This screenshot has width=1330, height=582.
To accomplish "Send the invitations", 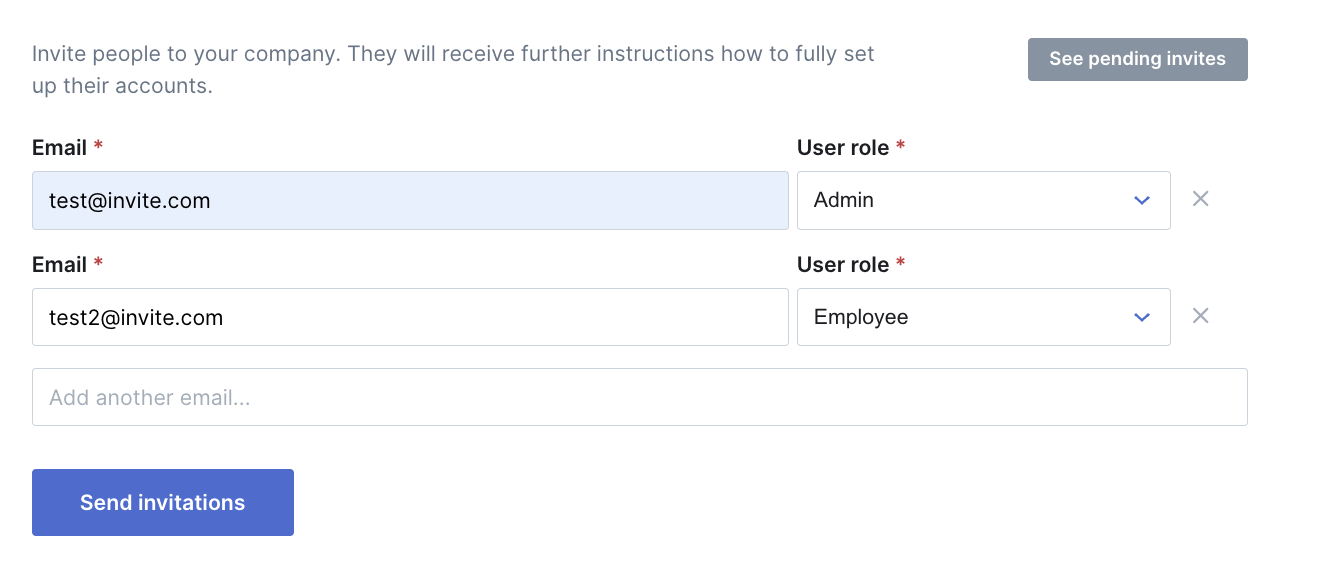I will [x=163, y=502].
